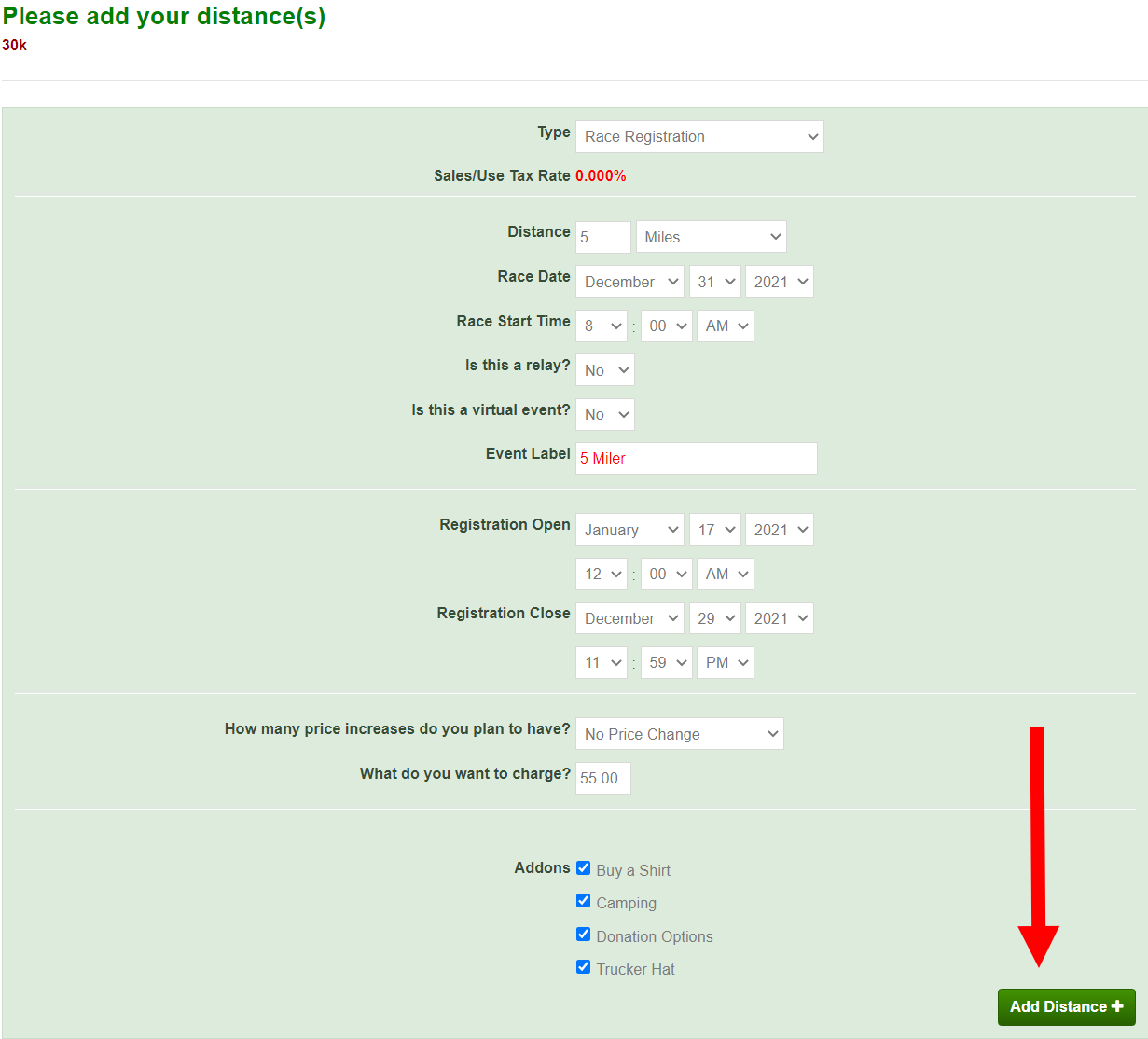This screenshot has height=1039, width=1148.
Task: Open the Miles distance unit dropdown
Action: coord(711,237)
